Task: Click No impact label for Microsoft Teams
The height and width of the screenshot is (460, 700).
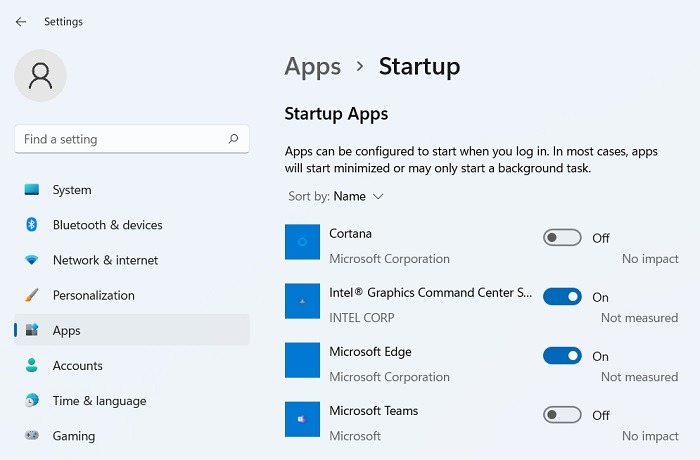Action: tap(650, 436)
